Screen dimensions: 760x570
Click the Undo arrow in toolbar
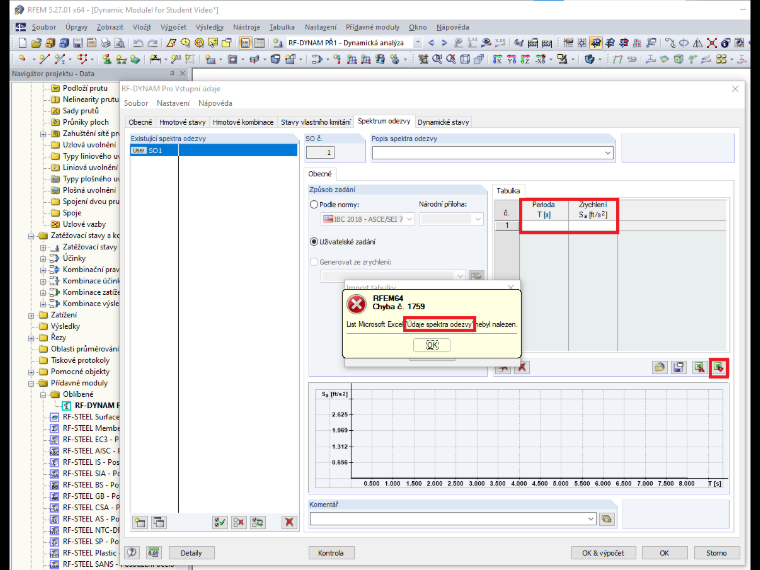click(x=138, y=43)
